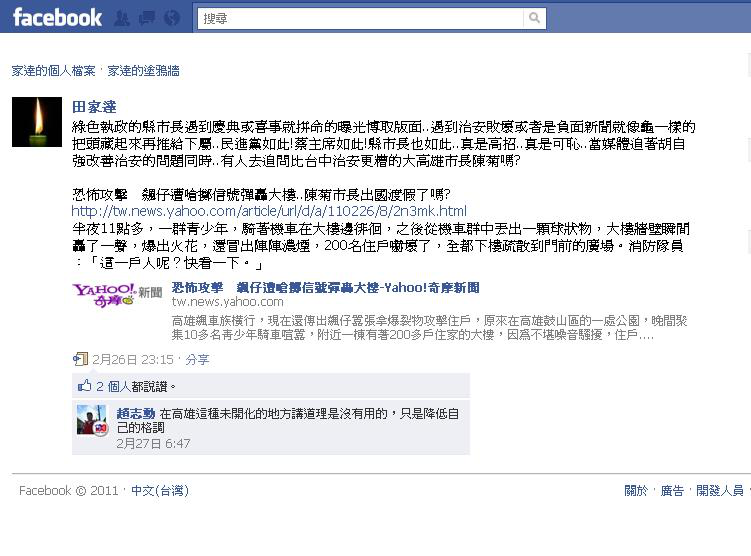Click the Yahoo!奇摩 news logo thumbnail

[x=117, y=295]
